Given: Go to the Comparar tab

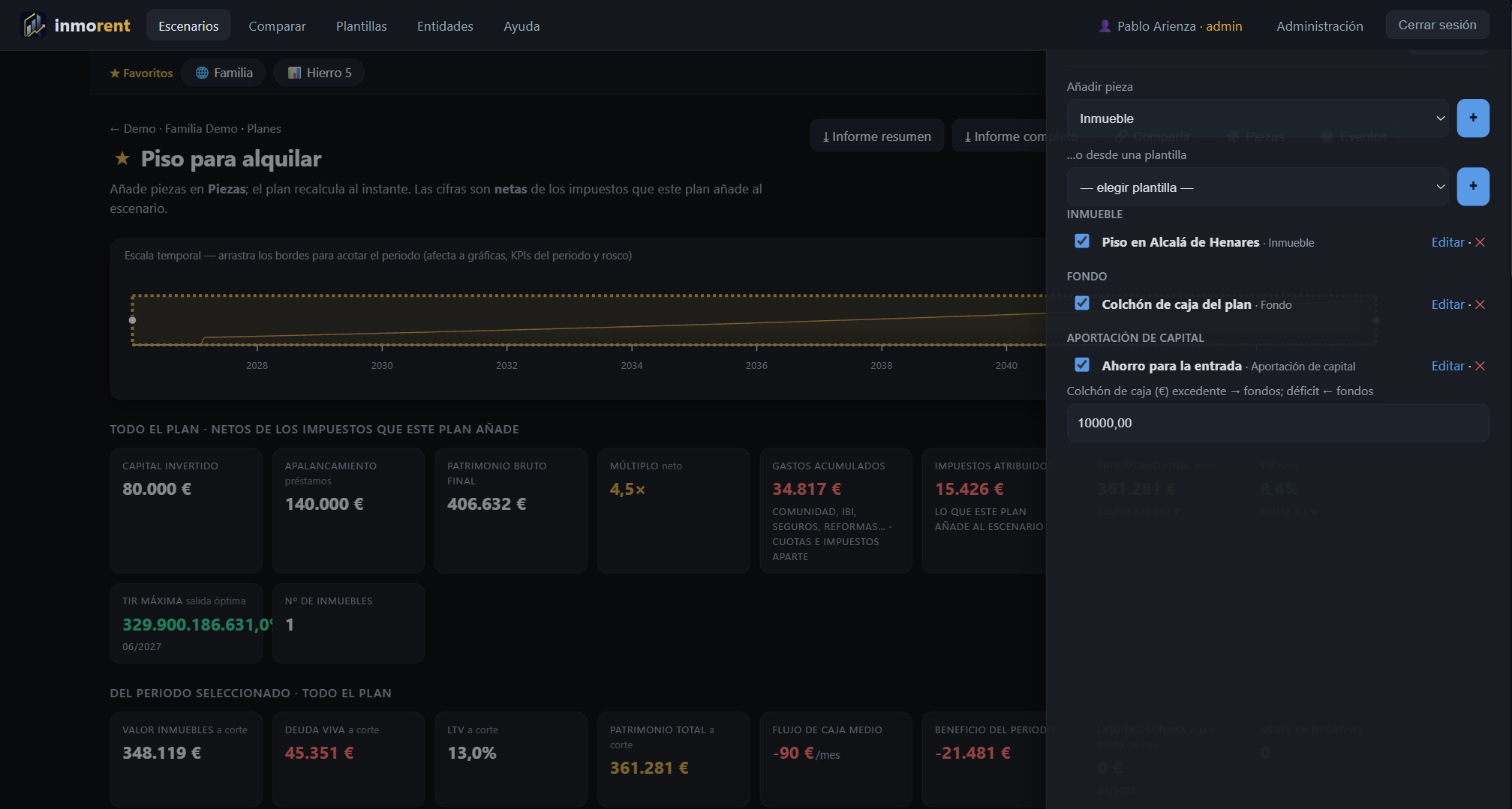Looking at the screenshot, I should [277, 26].
